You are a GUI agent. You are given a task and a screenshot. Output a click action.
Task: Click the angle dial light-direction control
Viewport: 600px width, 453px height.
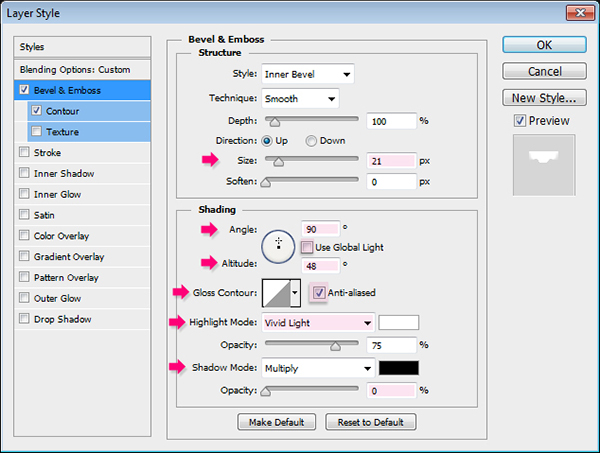coord(278,246)
